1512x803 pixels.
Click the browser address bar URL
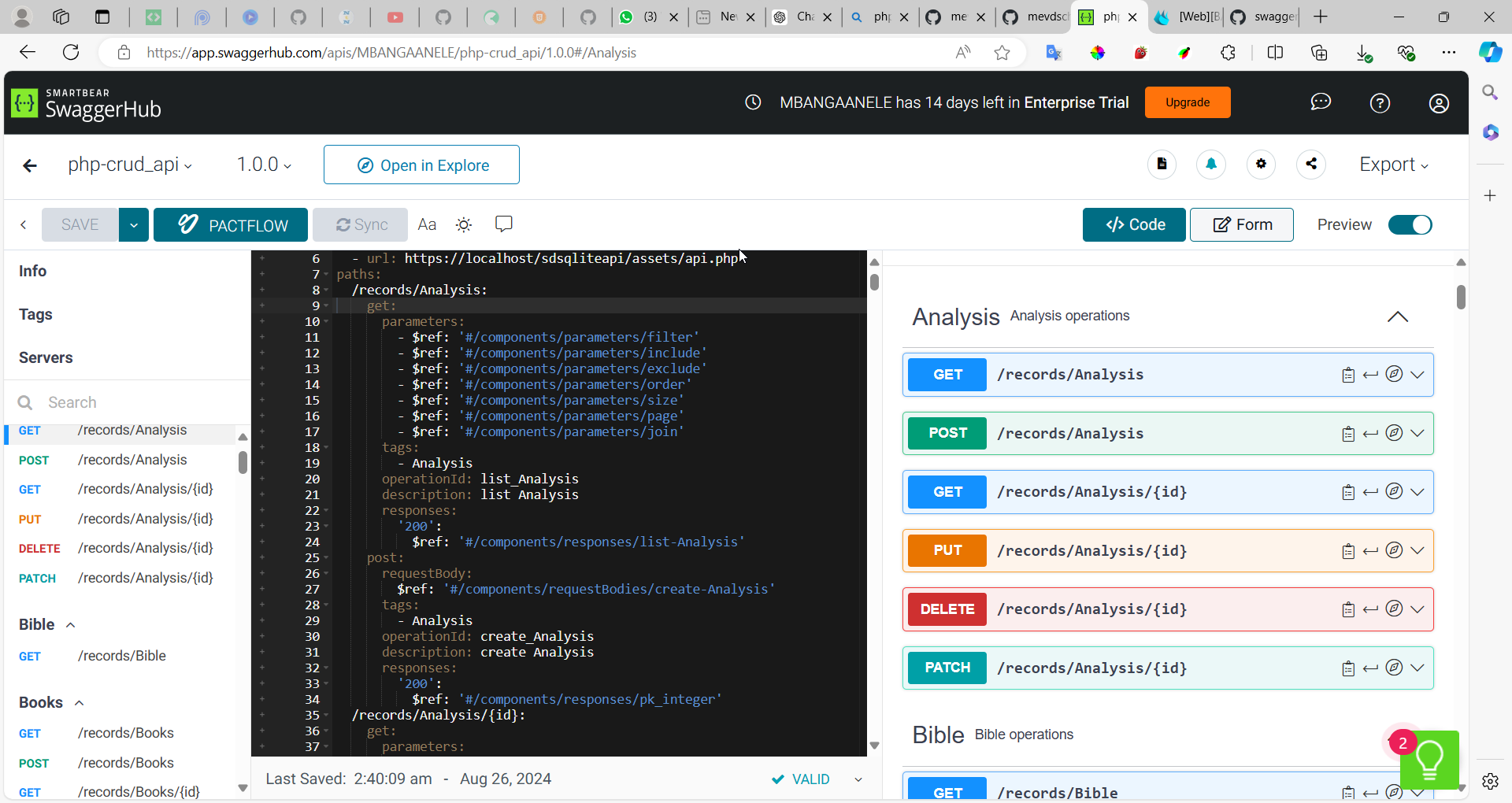[x=391, y=53]
